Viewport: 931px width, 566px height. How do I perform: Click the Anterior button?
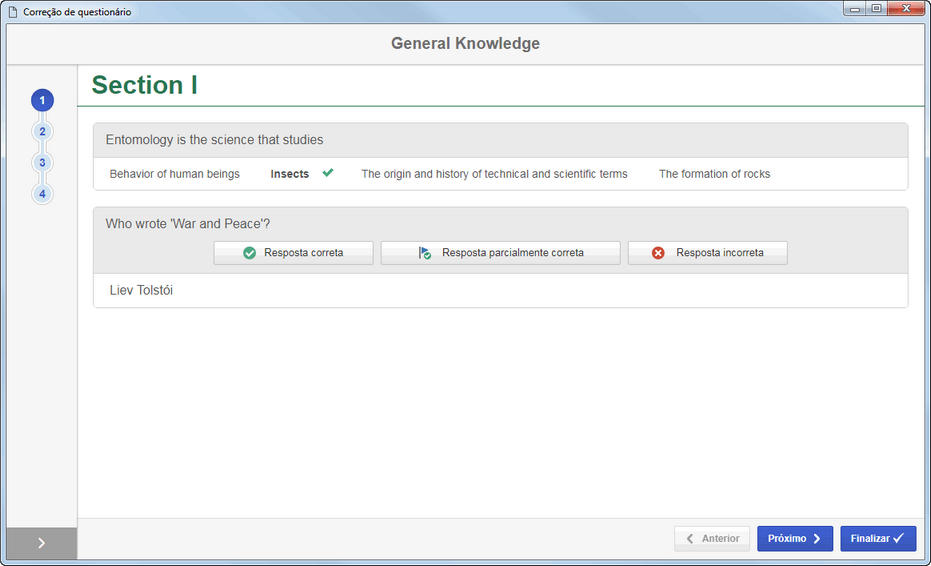click(x=712, y=539)
